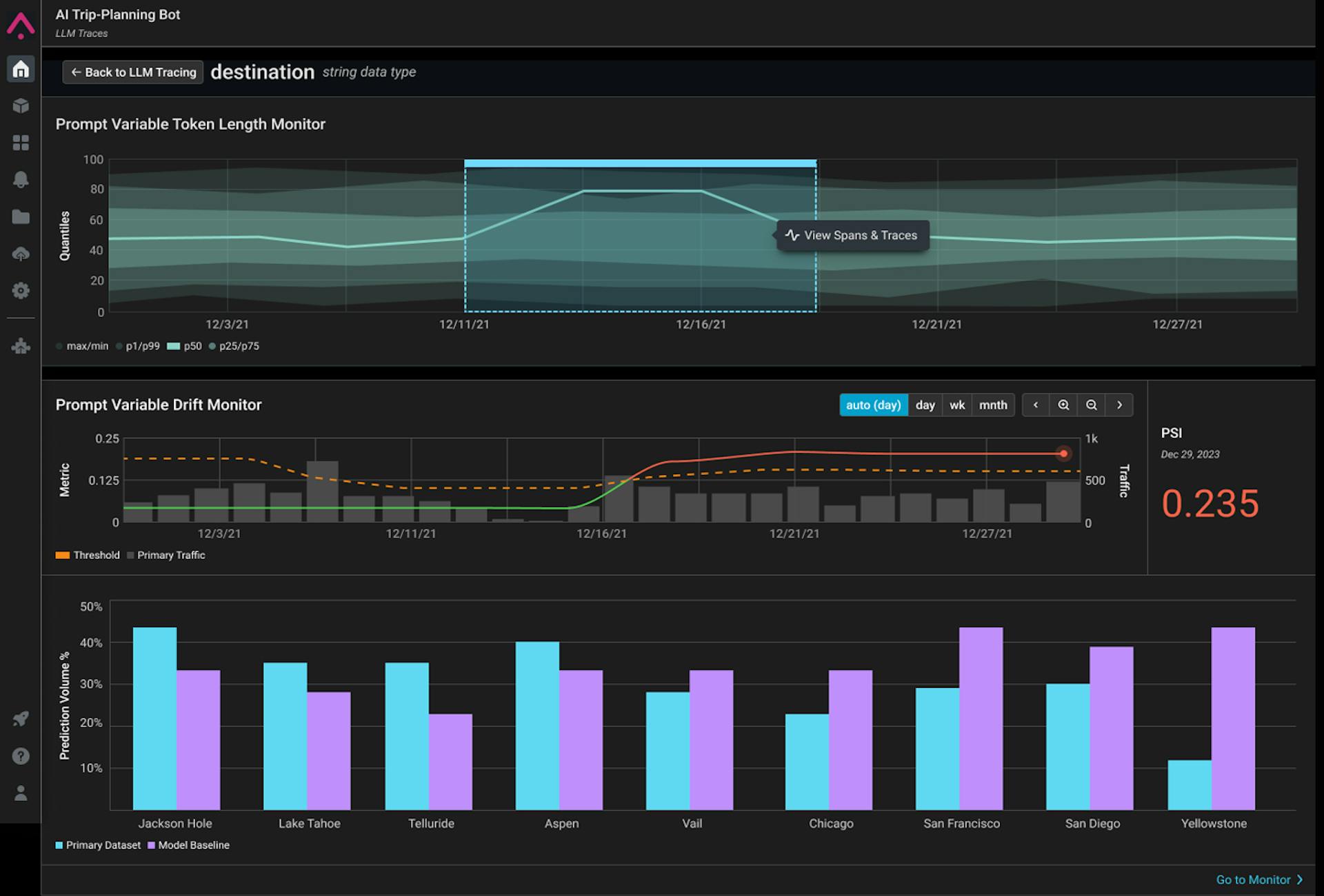Image resolution: width=1324 pixels, height=896 pixels.
Task: Zoom out on the drift chart timeline
Action: tap(1092, 405)
